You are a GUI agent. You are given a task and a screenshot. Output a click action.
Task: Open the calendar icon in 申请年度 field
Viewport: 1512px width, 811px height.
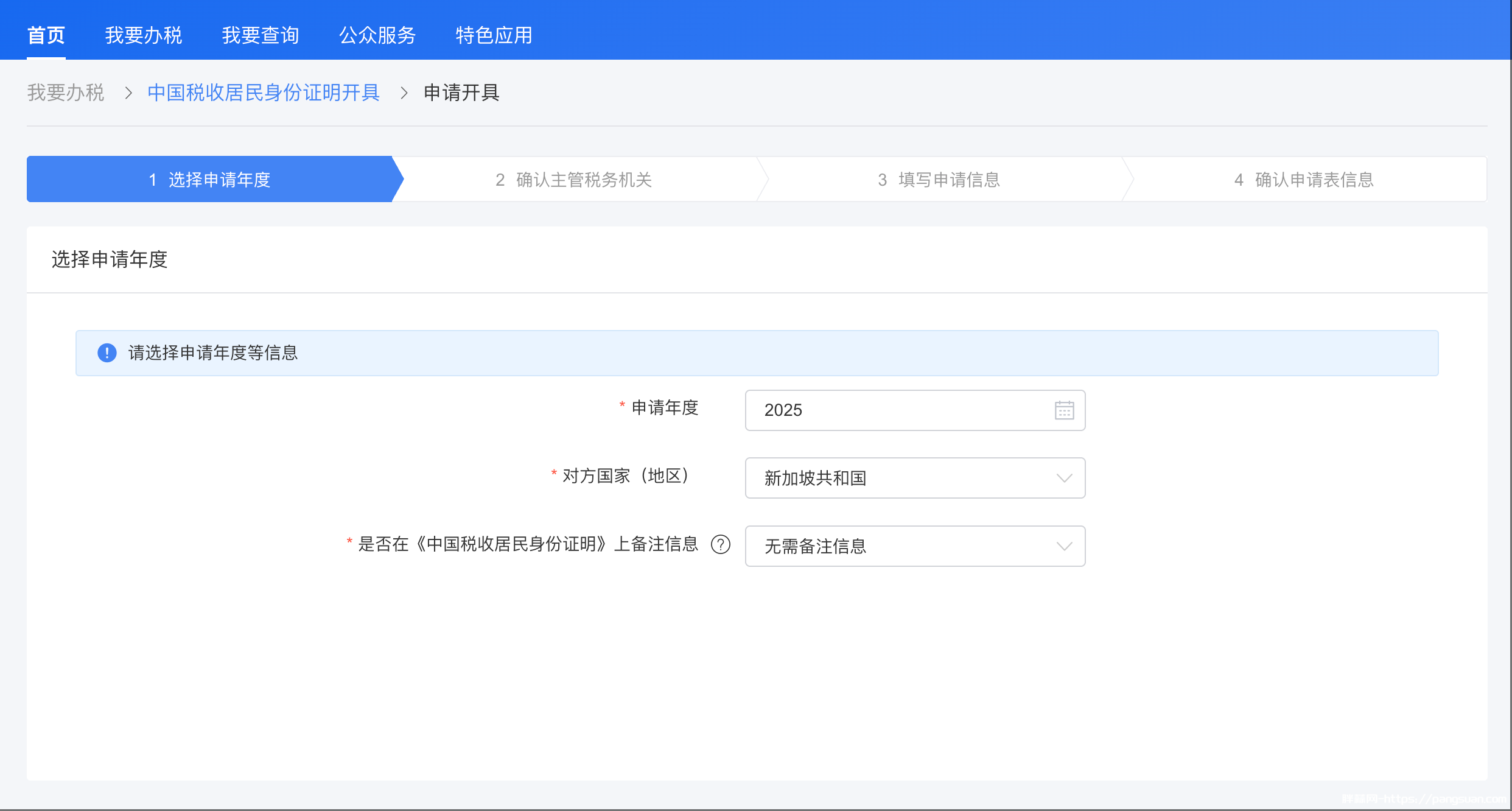pyautogui.click(x=1064, y=410)
